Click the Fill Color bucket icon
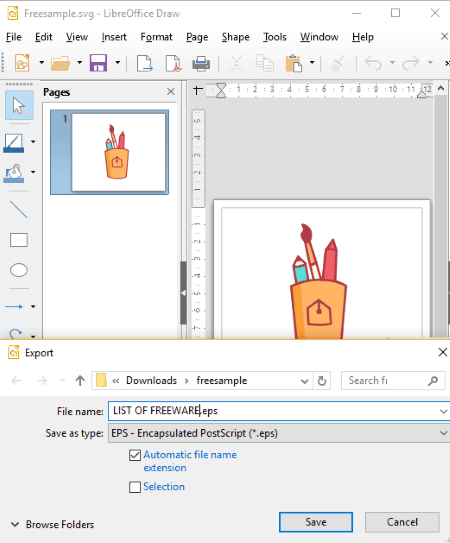This screenshot has height=543, width=450. pos(14,173)
